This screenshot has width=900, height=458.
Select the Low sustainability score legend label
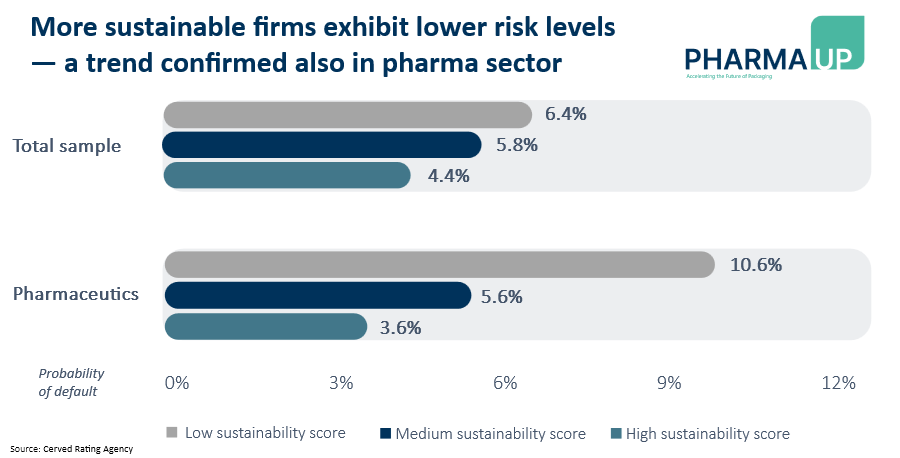[264, 433]
